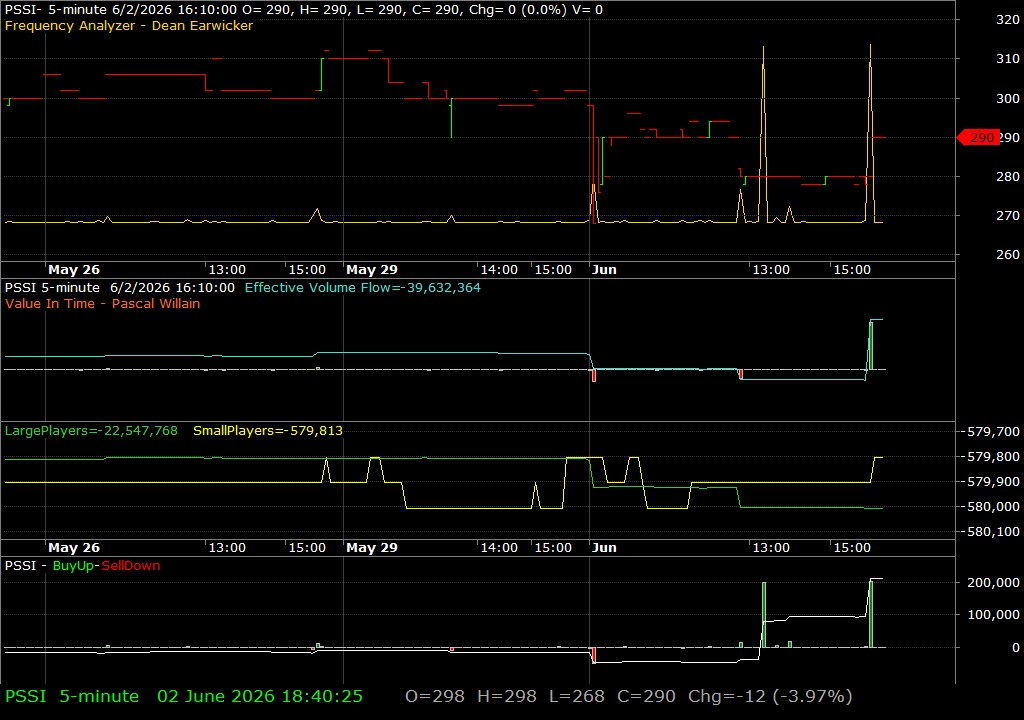Click the -579,800 axis label
The height and width of the screenshot is (720, 1024).
click(991, 456)
